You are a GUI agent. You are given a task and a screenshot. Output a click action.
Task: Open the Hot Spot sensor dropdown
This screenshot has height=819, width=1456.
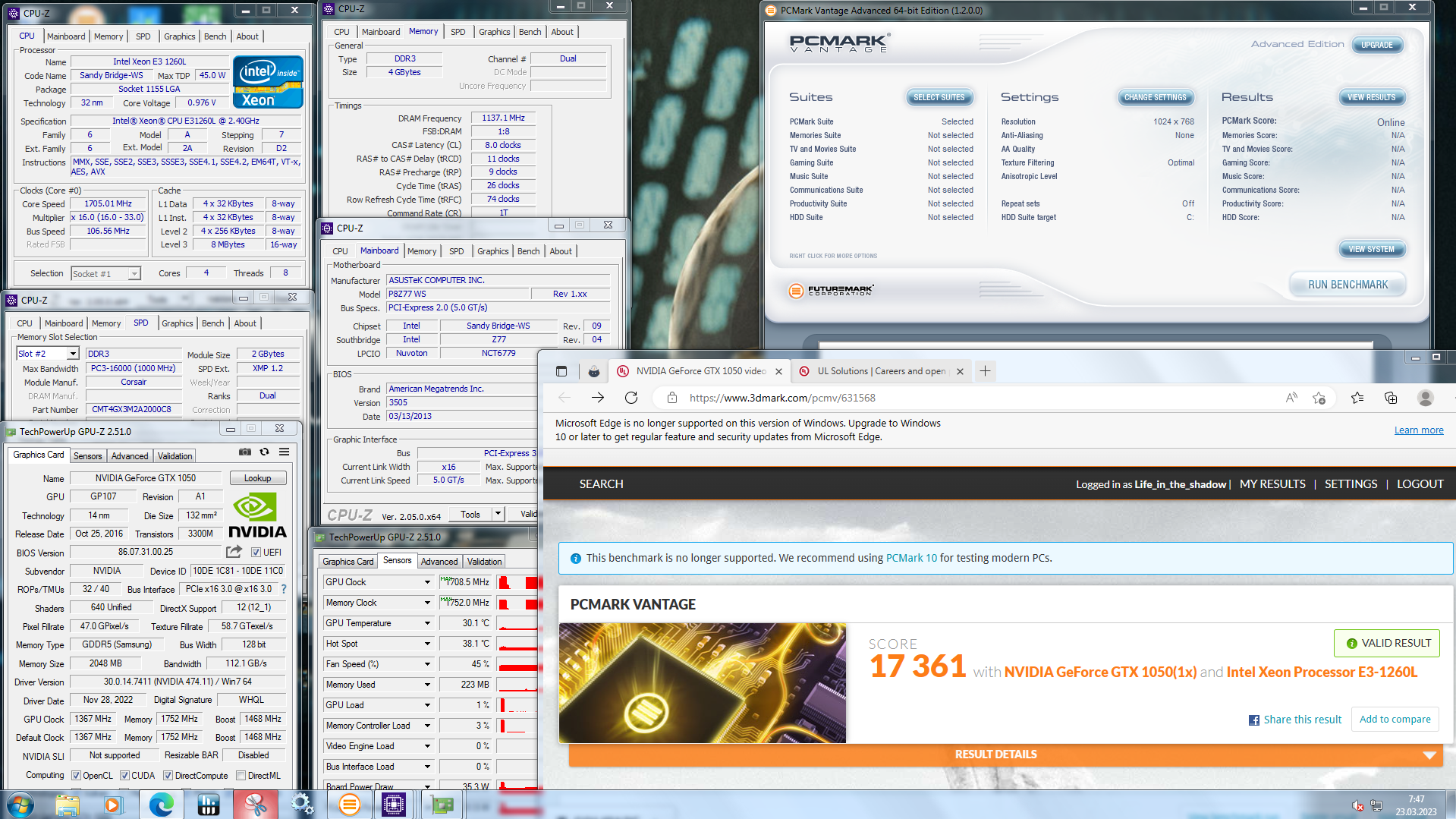coord(427,644)
